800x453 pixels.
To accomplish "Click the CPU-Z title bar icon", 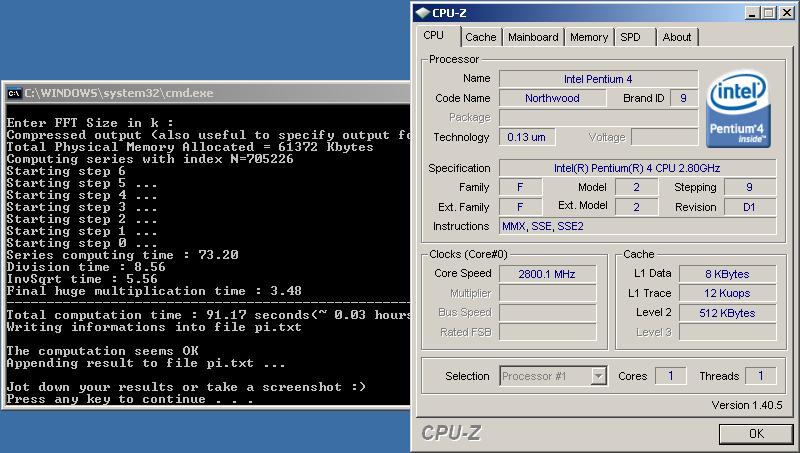I will (x=422, y=13).
